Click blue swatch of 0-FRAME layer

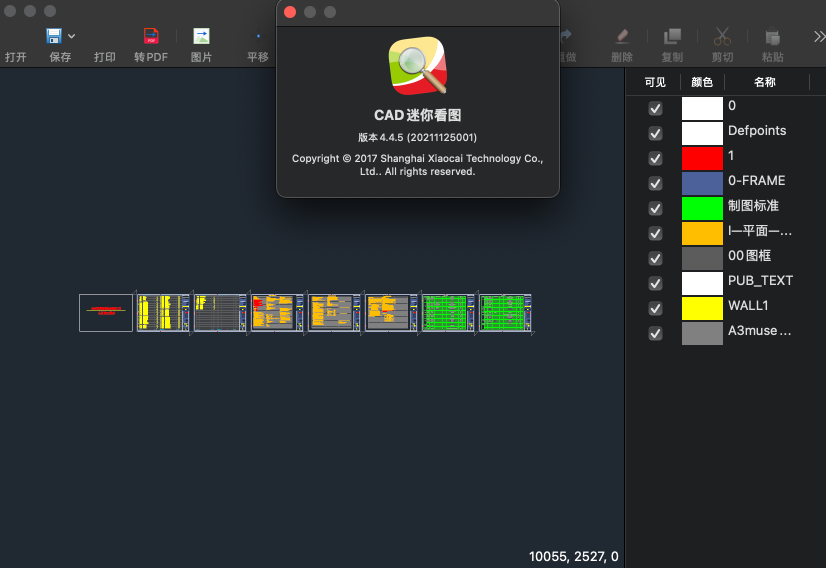pyautogui.click(x=702, y=183)
